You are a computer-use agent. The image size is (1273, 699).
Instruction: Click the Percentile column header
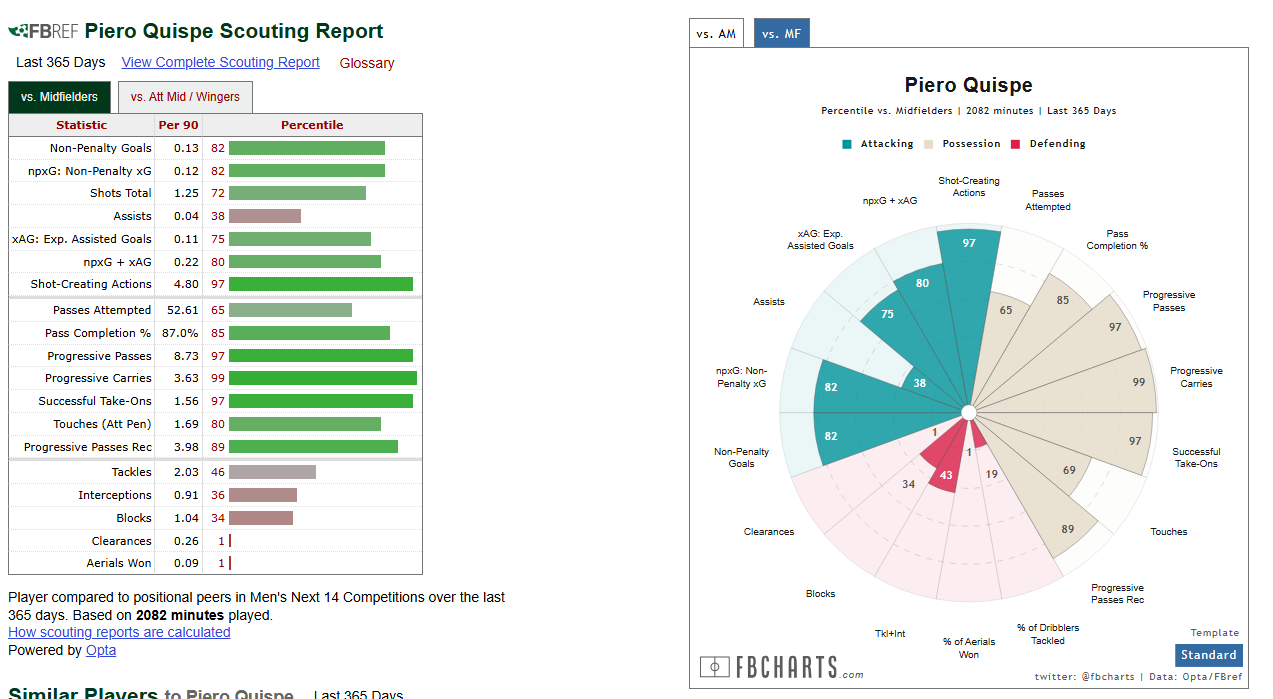[x=312, y=125]
